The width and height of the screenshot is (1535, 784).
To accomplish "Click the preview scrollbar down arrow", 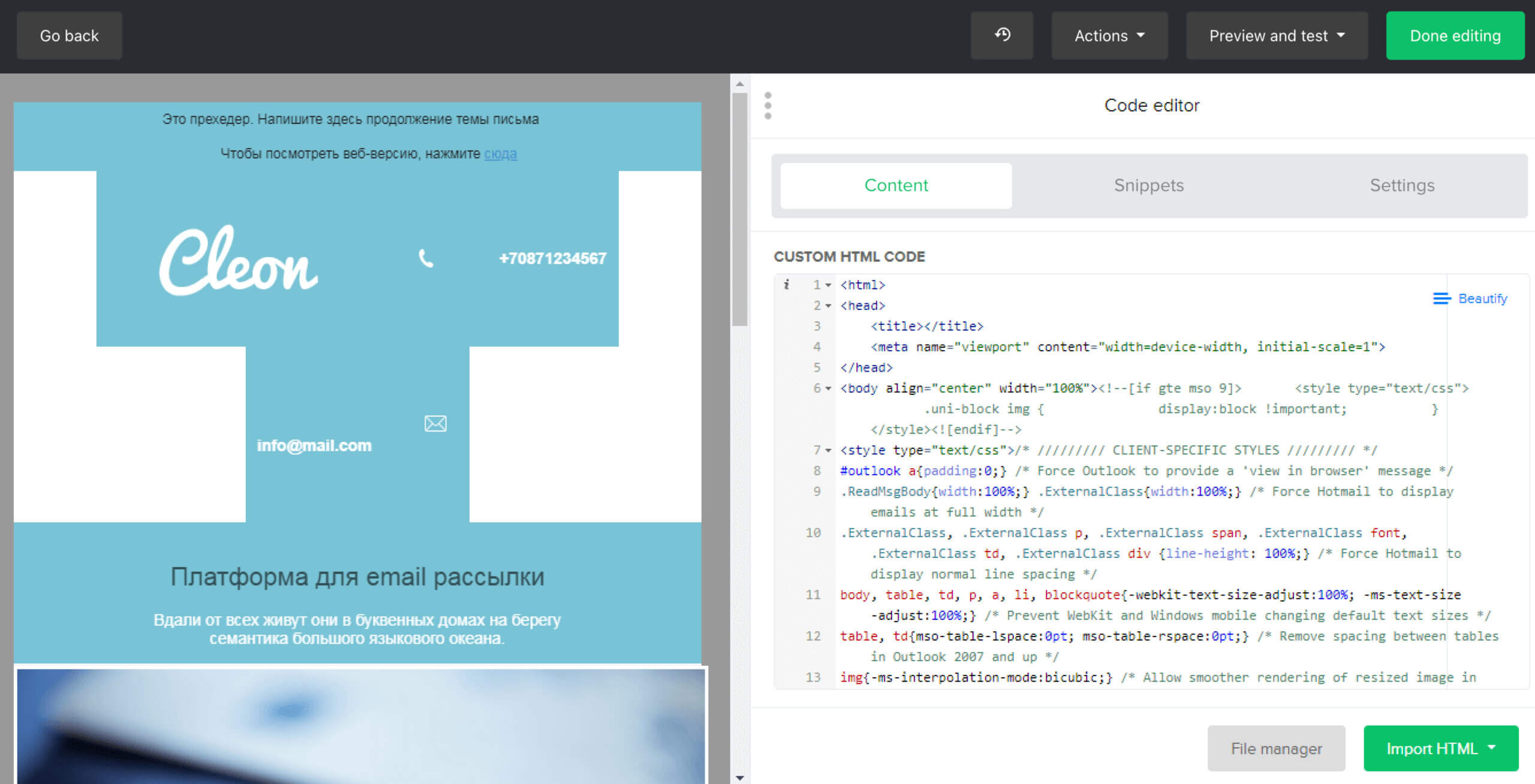I will pos(740,777).
